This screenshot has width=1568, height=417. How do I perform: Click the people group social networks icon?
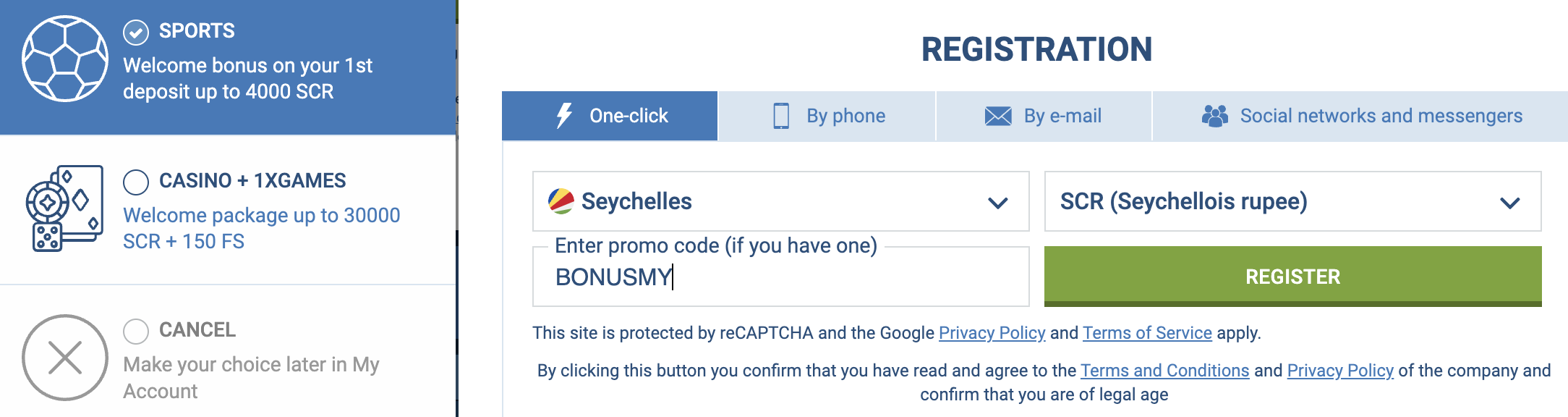tap(1215, 116)
